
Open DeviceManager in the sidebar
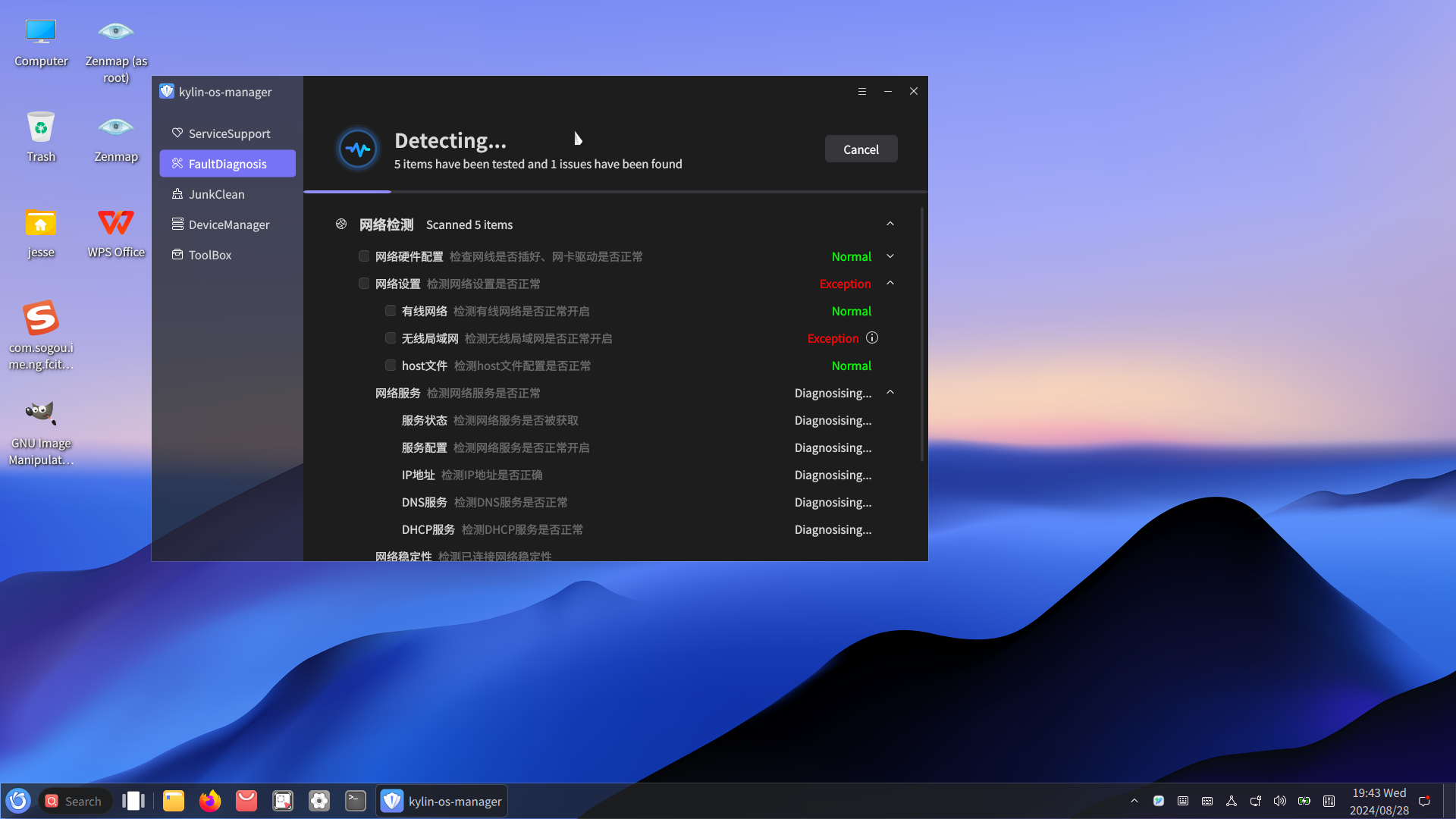[x=227, y=224]
